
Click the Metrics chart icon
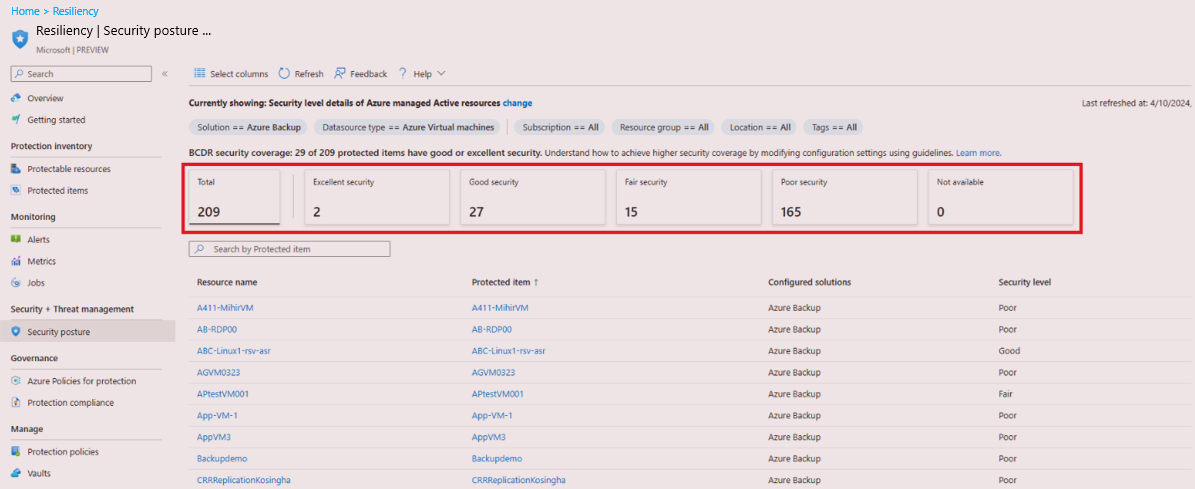(x=15, y=261)
